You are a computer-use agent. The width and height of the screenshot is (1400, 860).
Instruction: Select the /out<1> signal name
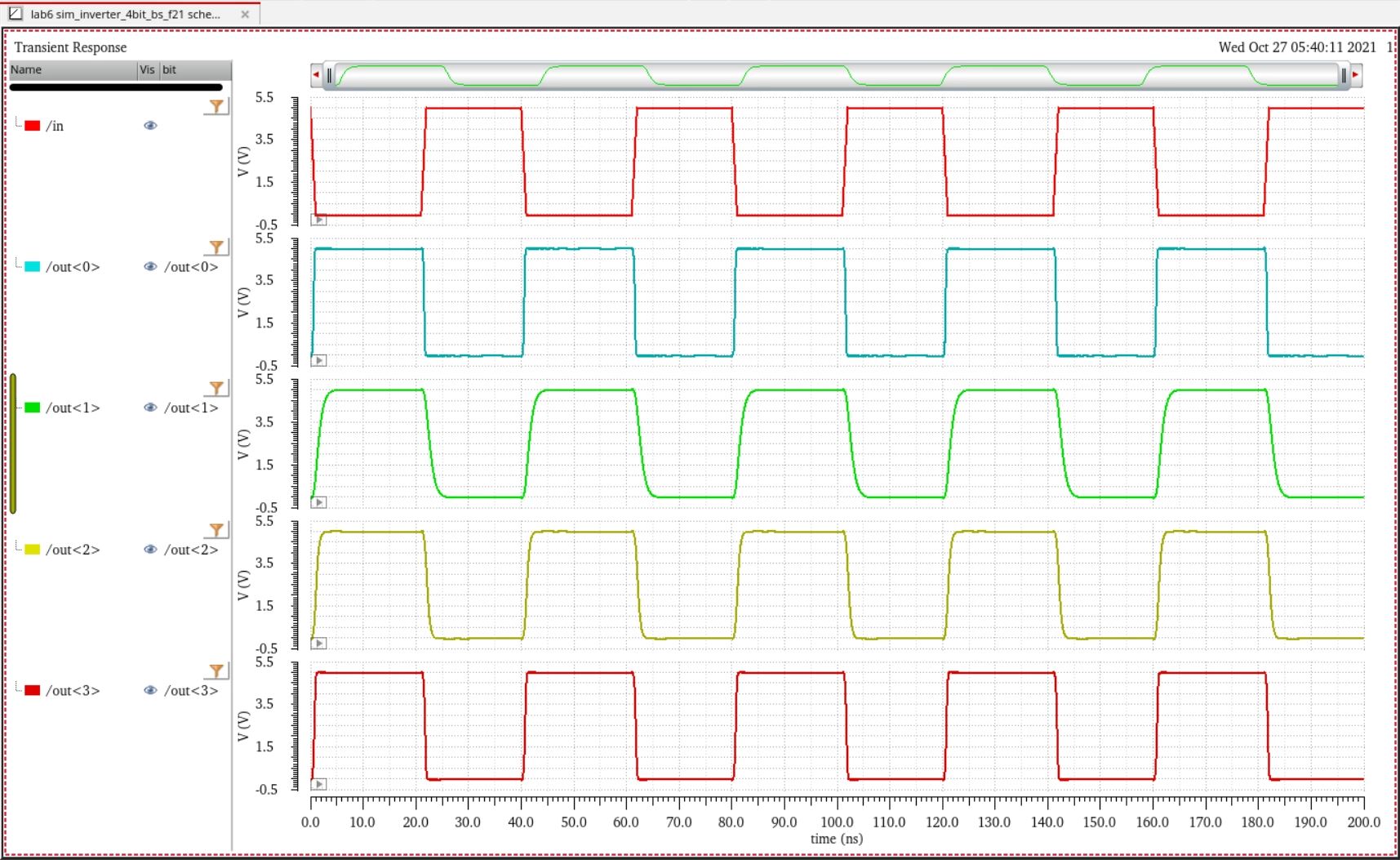pyautogui.click(x=73, y=408)
